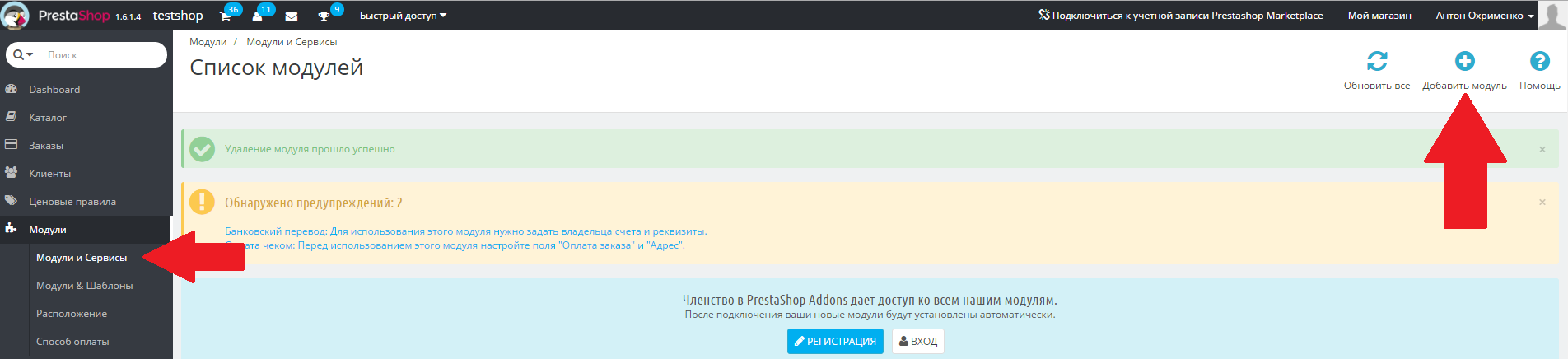Screen dimensions: 1568x359
Task: Click the ВХОД button
Action: [918, 341]
